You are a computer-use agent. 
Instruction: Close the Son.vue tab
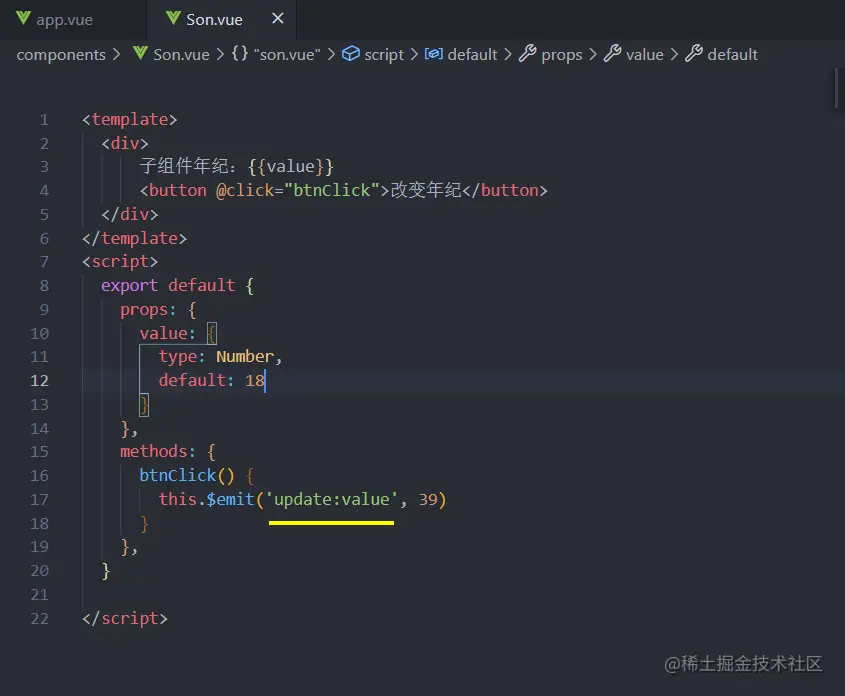(x=278, y=19)
